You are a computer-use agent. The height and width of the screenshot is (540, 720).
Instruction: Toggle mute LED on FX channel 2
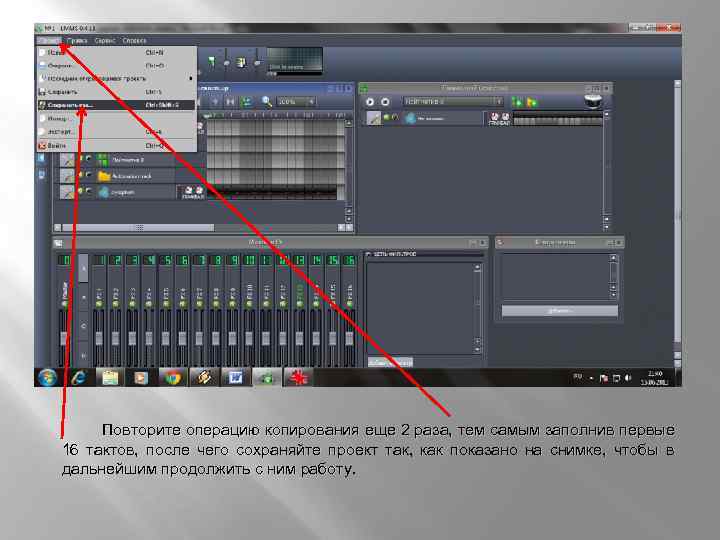click(x=116, y=304)
